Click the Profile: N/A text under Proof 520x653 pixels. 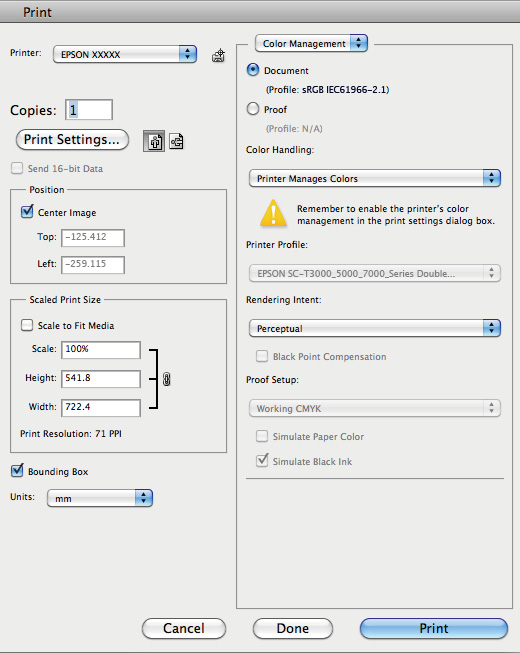(294, 129)
